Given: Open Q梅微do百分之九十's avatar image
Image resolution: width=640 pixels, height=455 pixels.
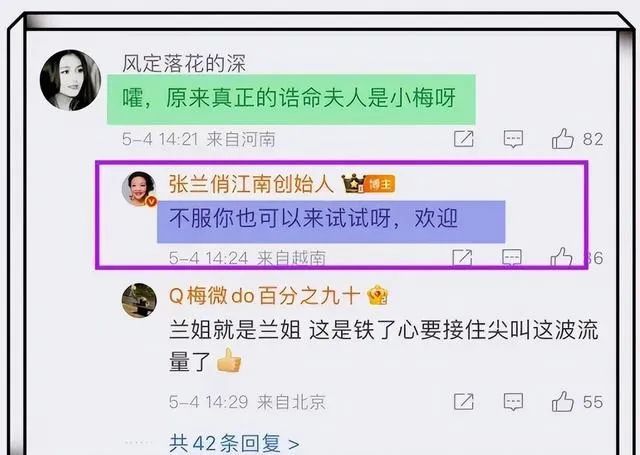Looking at the screenshot, I should coord(139,300).
